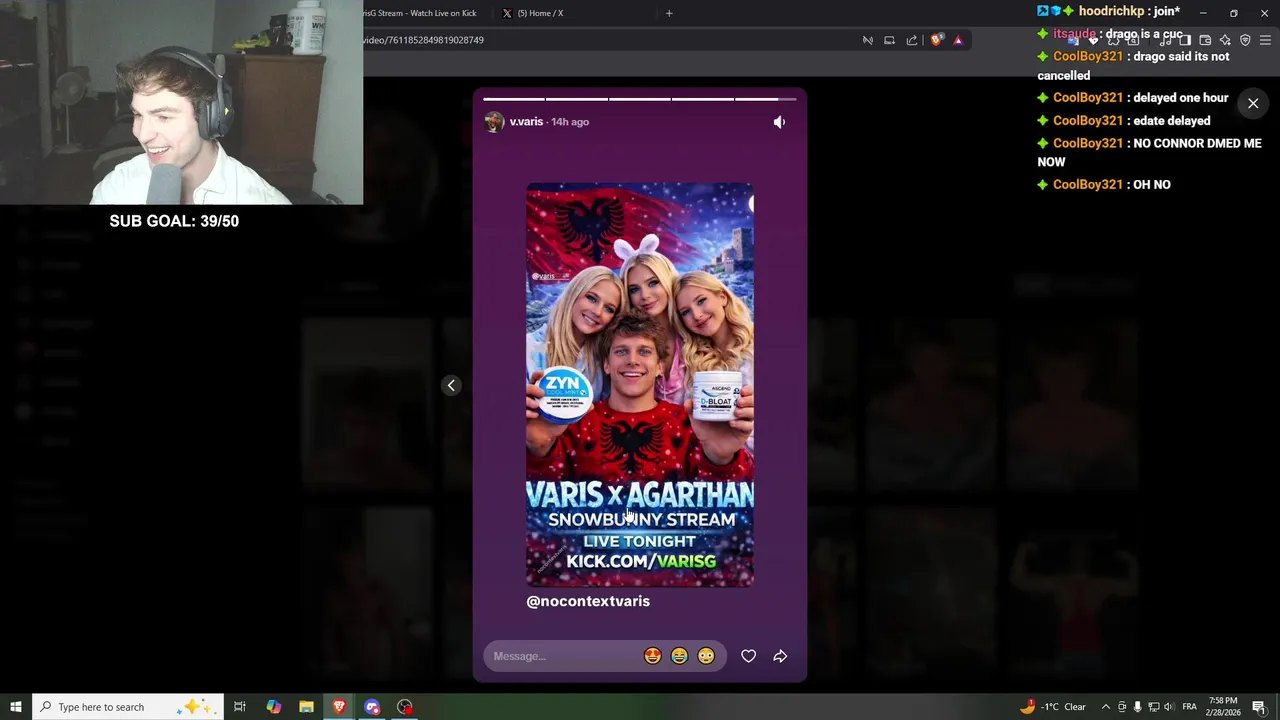The image size is (1280, 720).
Task: Click the streamer webcam overlay
Action: point(181,102)
